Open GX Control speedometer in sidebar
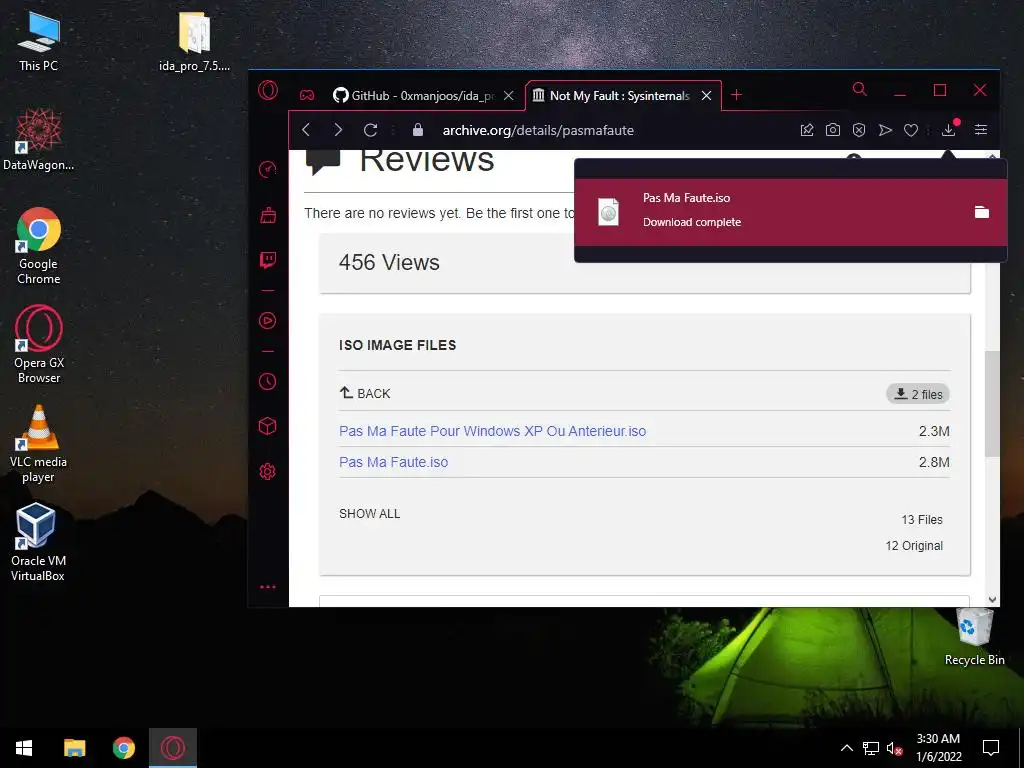1024x768 pixels. (x=268, y=169)
